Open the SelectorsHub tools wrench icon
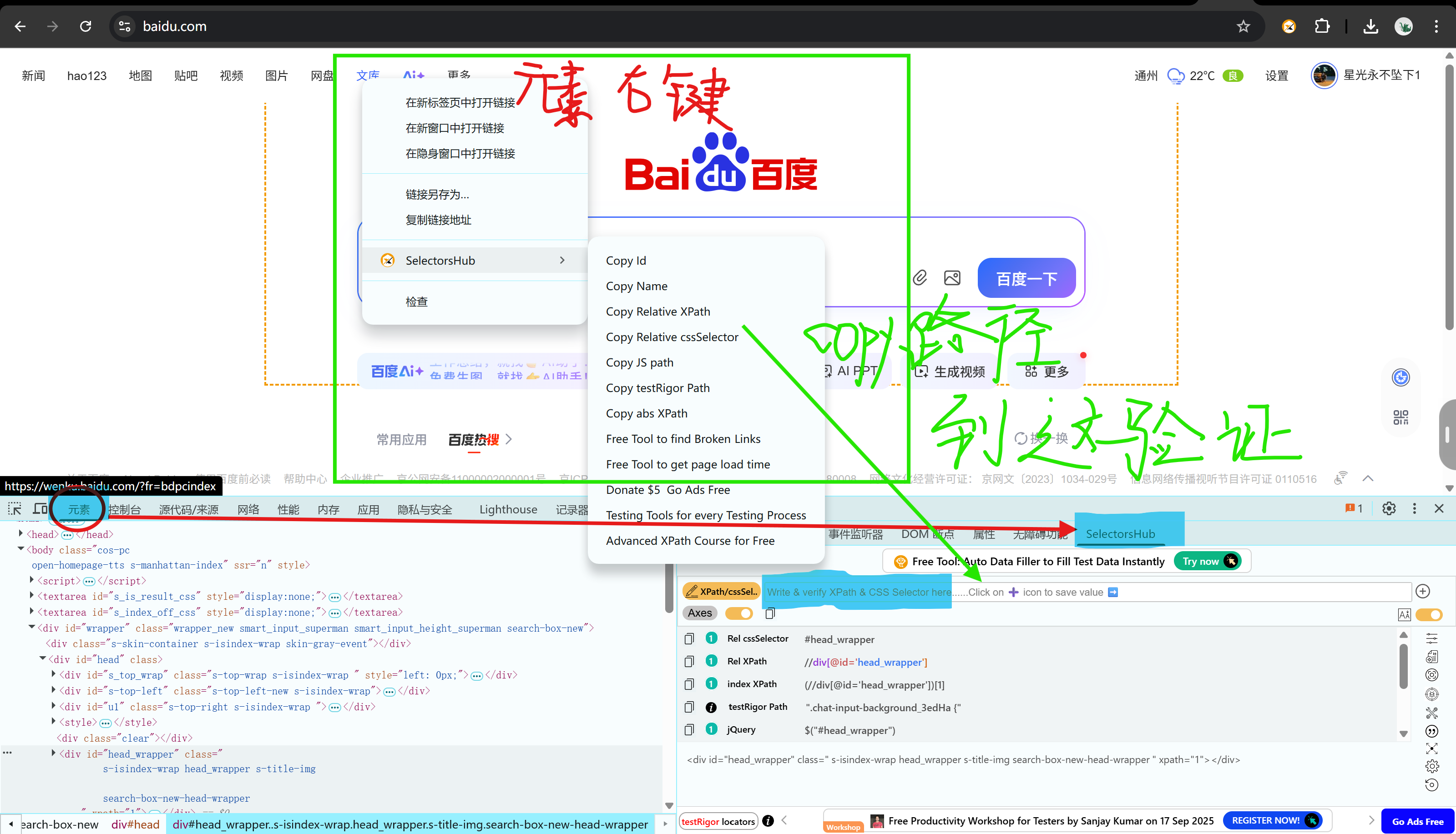The width and height of the screenshot is (1456, 834). click(x=1432, y=713)
